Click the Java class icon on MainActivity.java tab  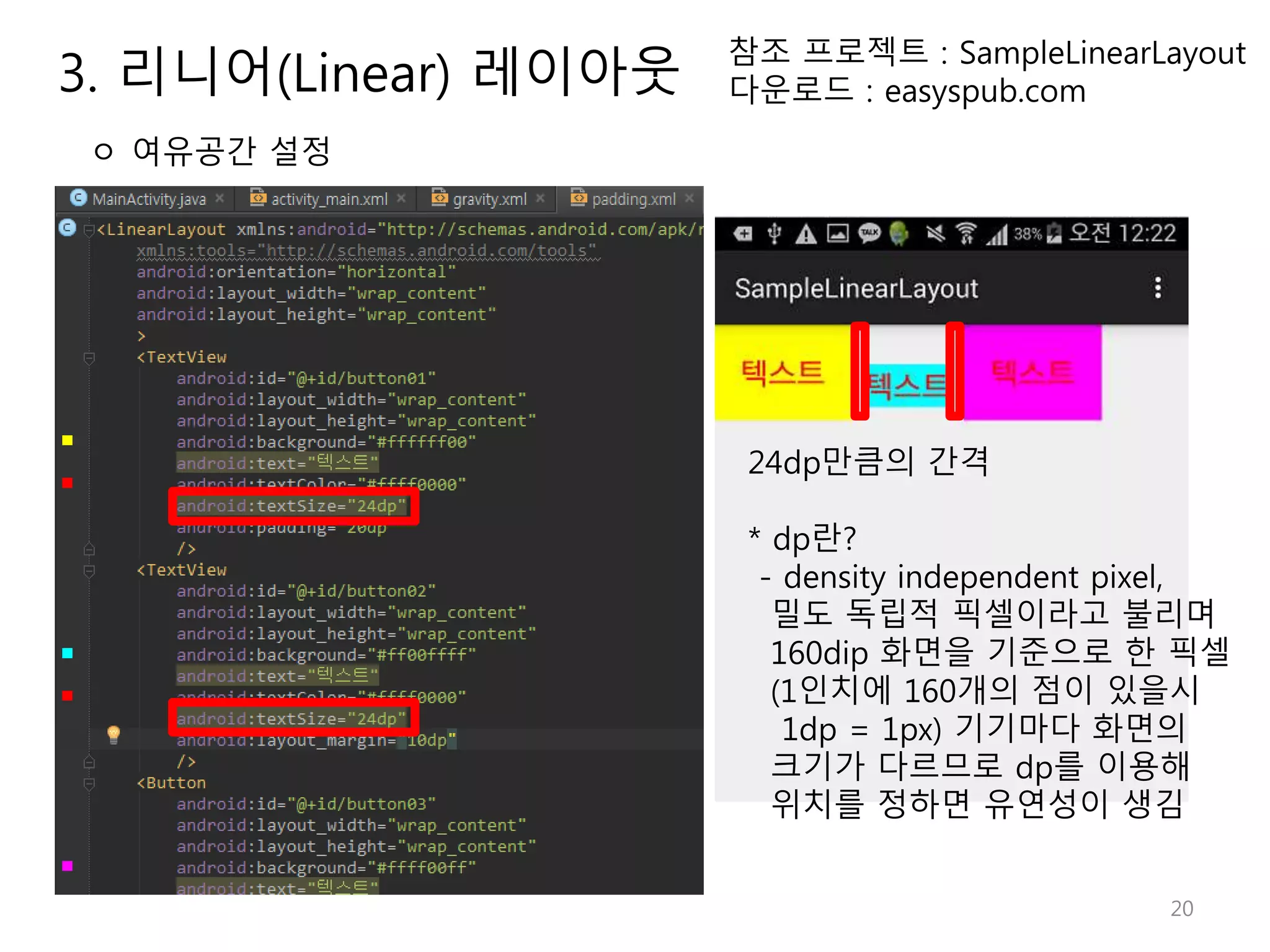pos(79,198)
